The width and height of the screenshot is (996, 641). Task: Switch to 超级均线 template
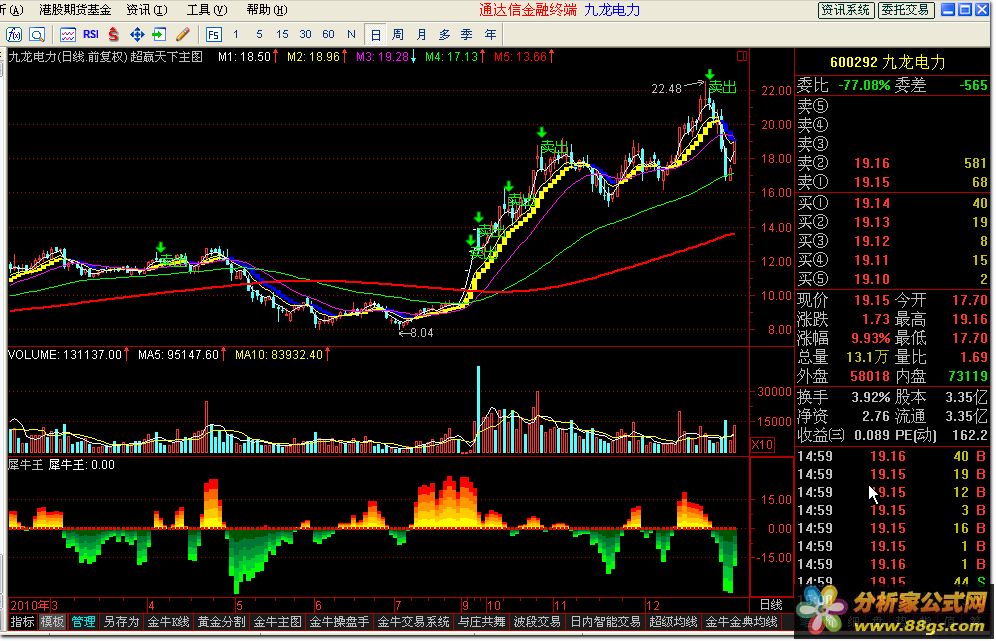[673, 622]
